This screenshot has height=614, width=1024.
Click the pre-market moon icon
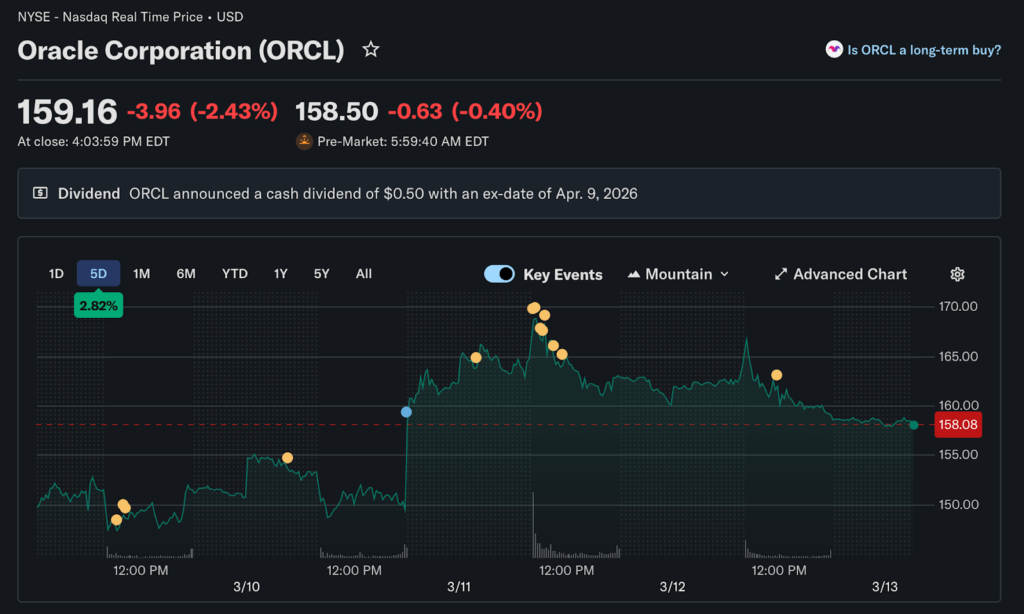pyautogui.click(x=304, y=141)
